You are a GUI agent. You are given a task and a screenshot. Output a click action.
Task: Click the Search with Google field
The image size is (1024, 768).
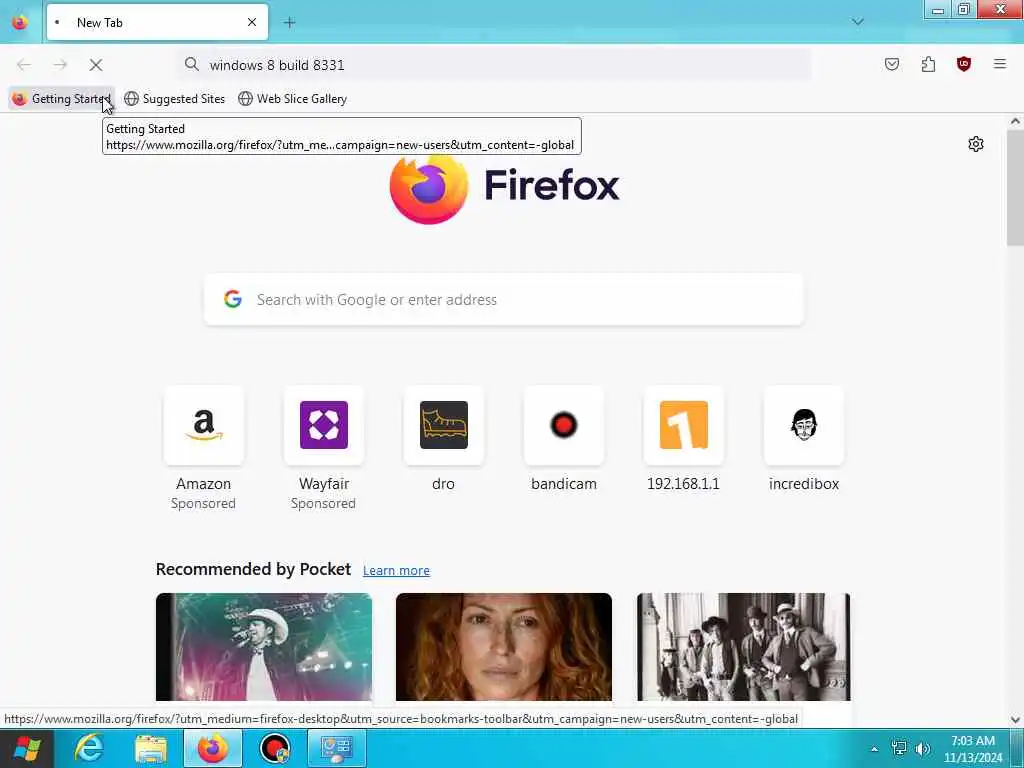504,299
